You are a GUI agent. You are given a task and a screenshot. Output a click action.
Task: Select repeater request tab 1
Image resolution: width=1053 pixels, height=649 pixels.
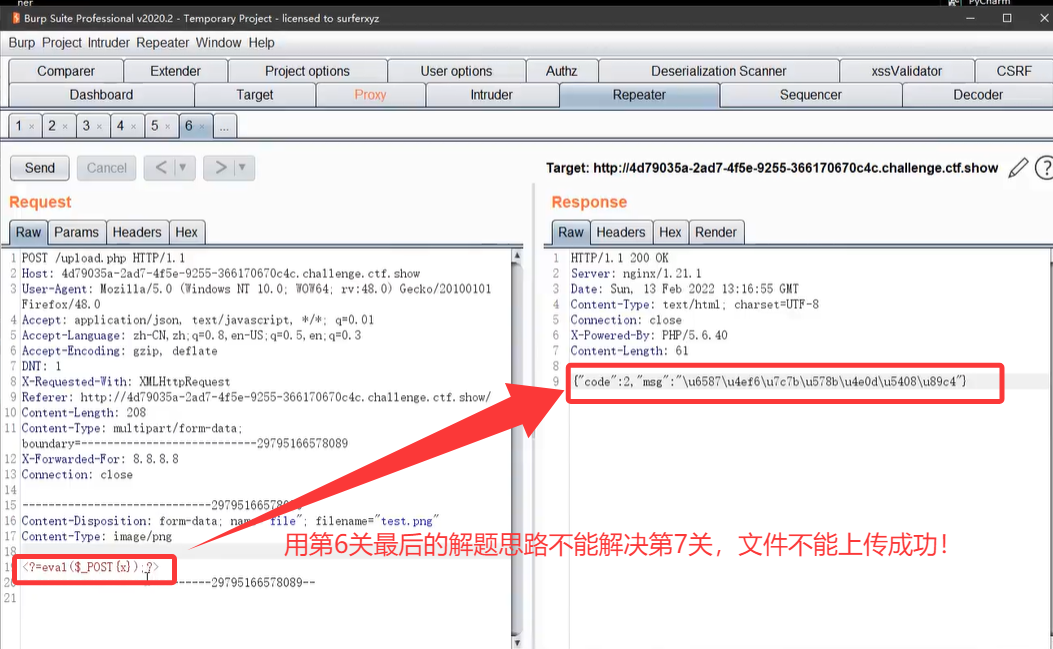(19, 126)
